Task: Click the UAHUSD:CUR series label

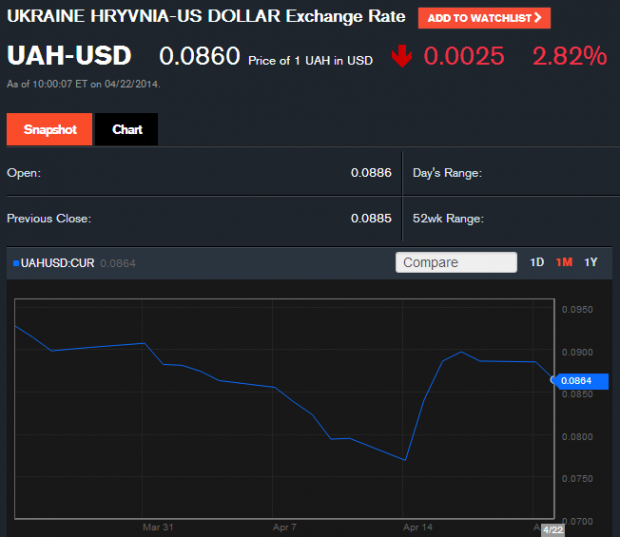Action: 57,263
